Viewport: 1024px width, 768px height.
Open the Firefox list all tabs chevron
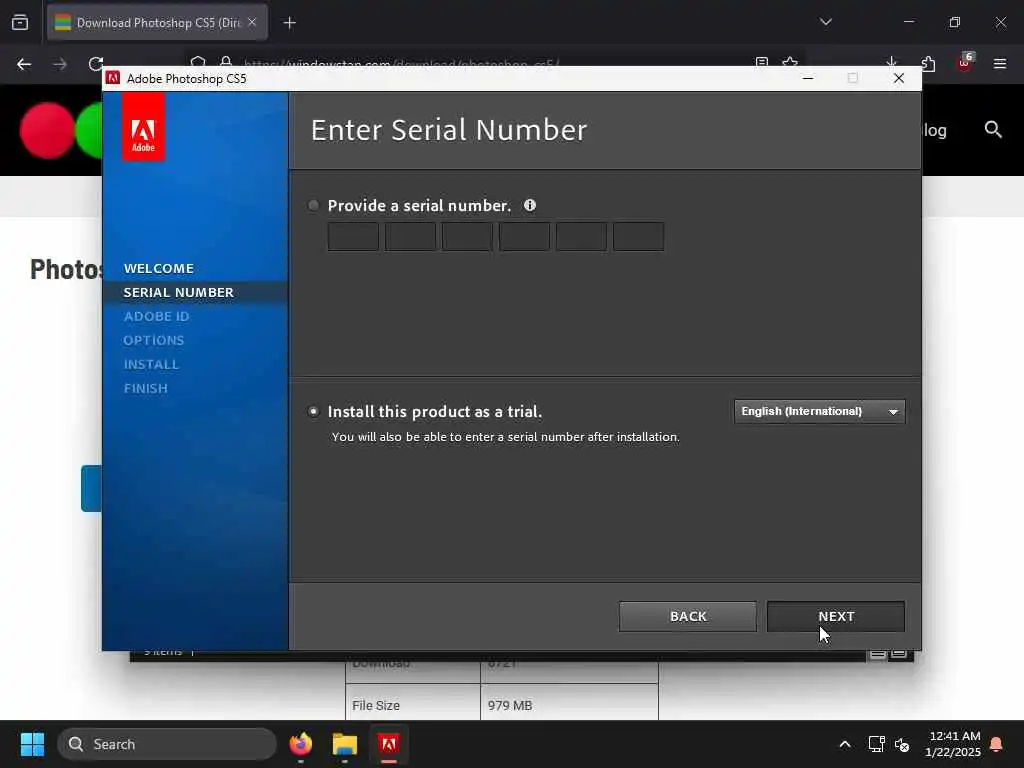coord(825,22)
